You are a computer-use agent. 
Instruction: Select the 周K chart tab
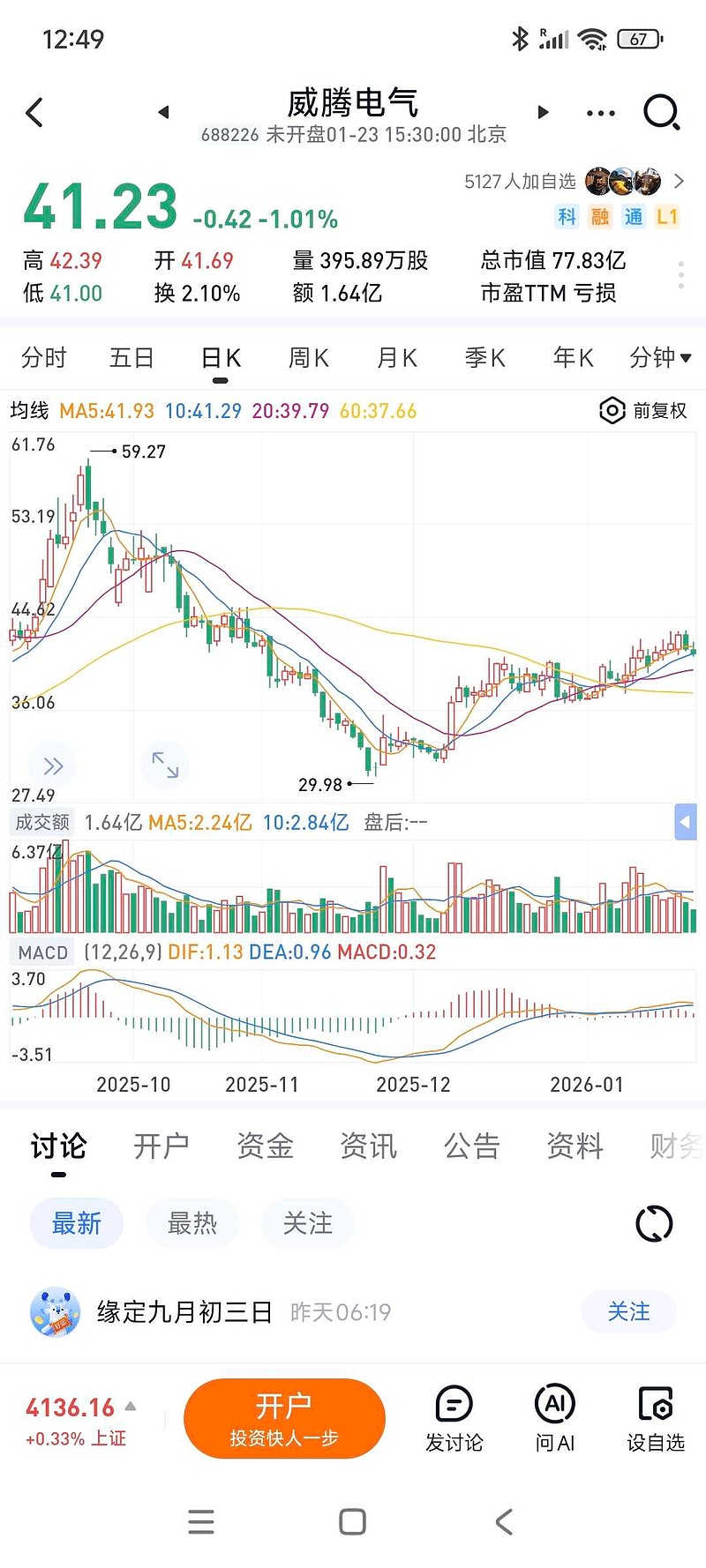[x=309, y=358]
